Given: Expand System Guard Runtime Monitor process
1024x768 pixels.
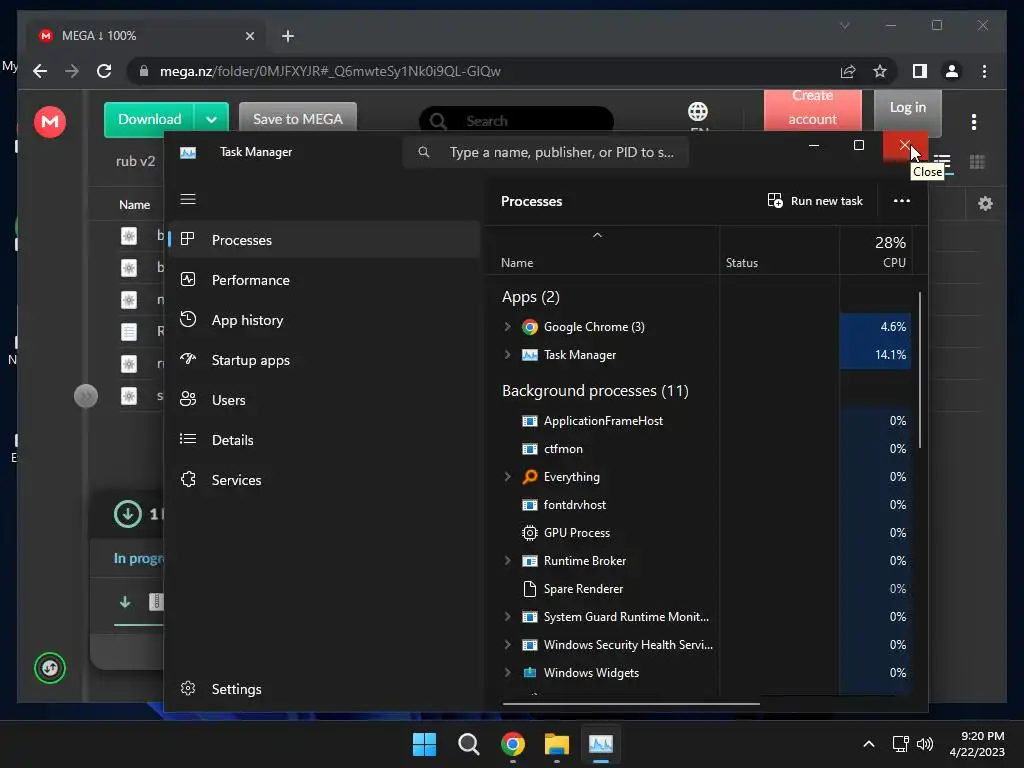Looking at the screenshot, I should pos(507,616).
